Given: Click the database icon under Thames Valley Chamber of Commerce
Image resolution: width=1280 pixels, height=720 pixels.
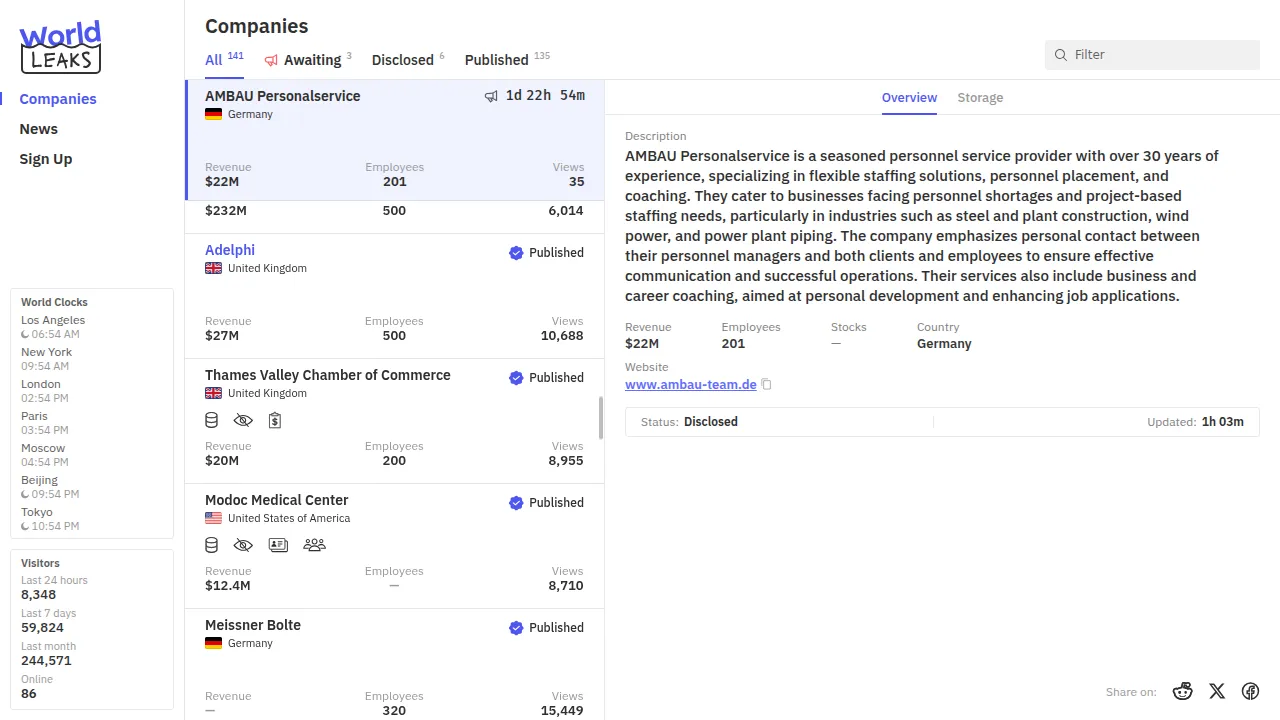Looking at the screenshot, I should [211, 420].
